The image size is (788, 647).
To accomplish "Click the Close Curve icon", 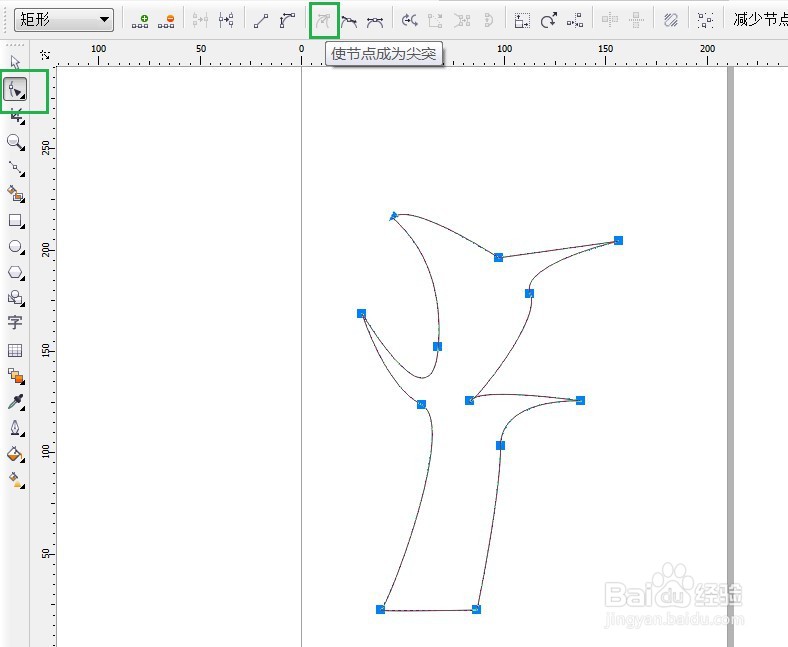I will (x=488, y=21).
